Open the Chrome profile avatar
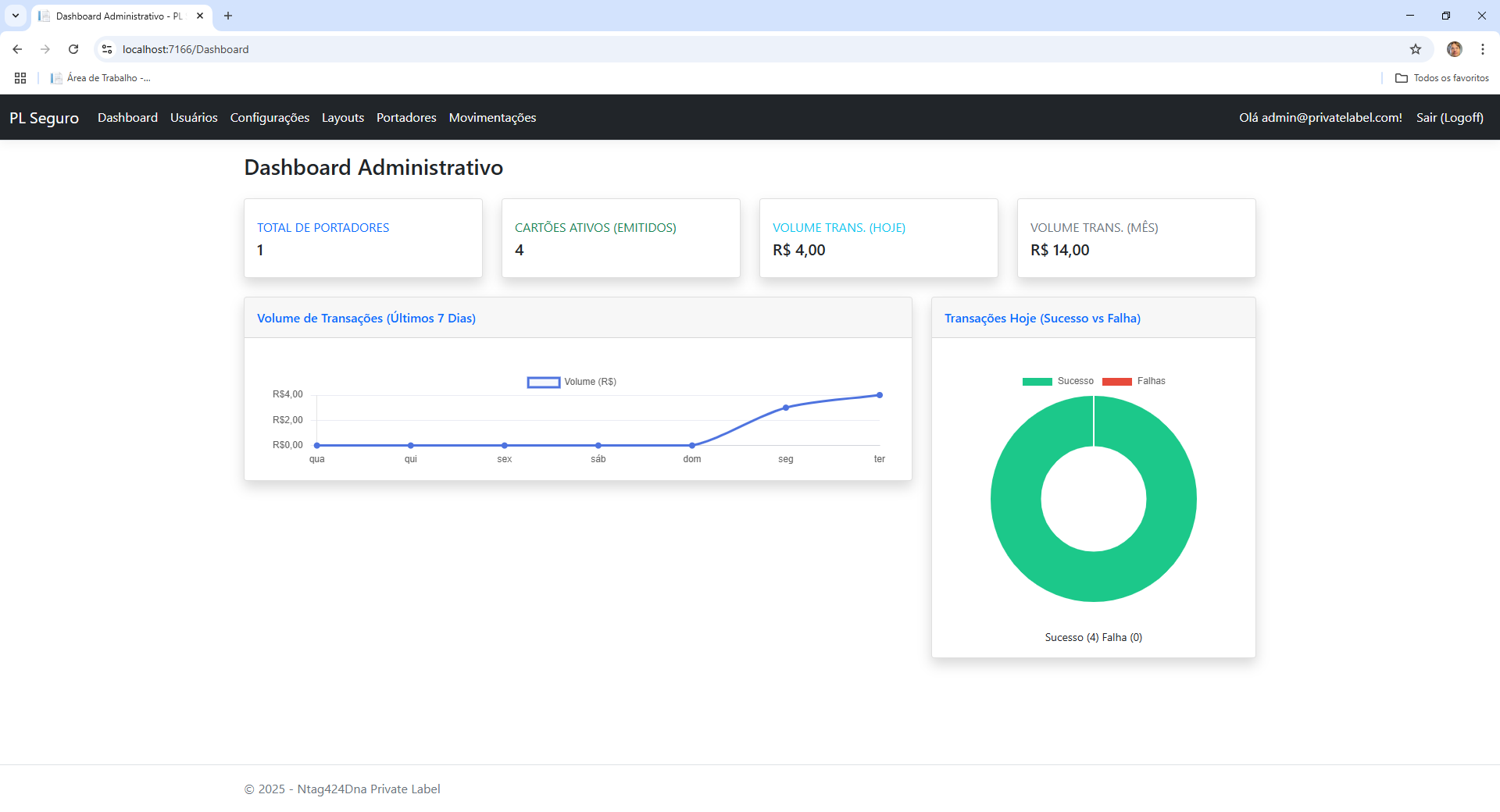Viewport: 1500px width, 812px height. click(x=1454, y=49)
